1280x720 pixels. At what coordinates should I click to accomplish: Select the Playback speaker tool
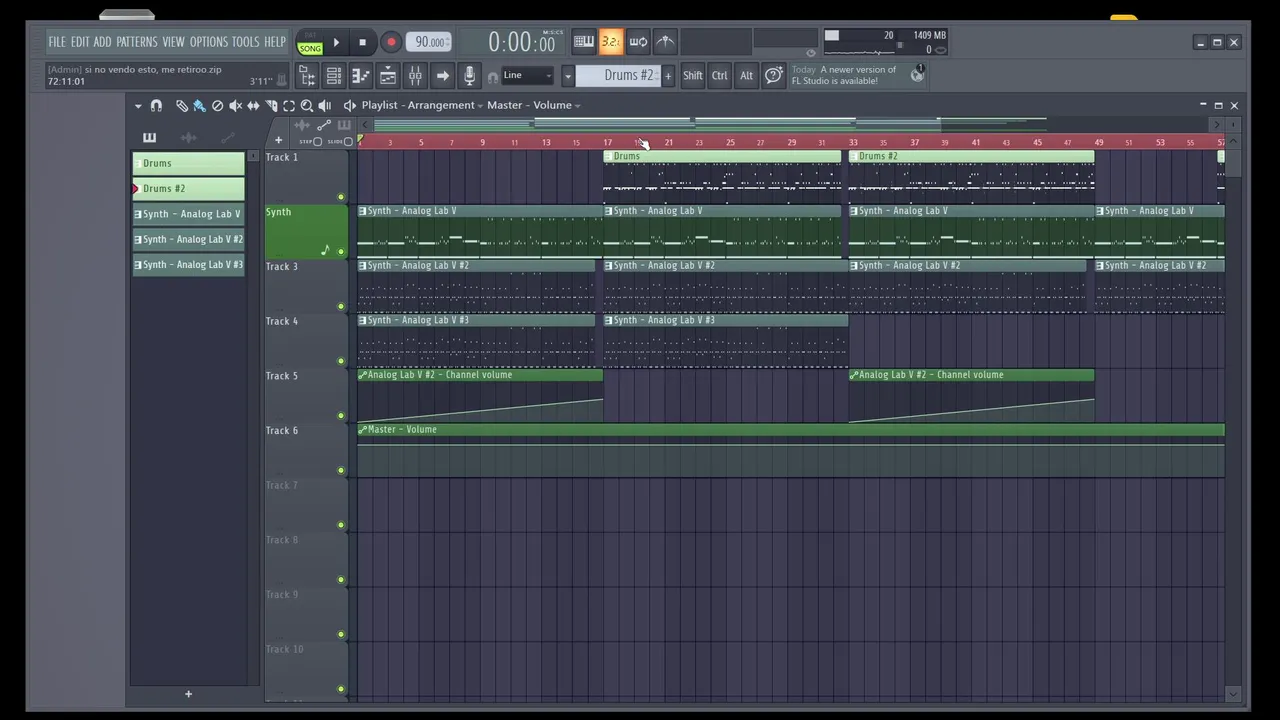point(324,105)
